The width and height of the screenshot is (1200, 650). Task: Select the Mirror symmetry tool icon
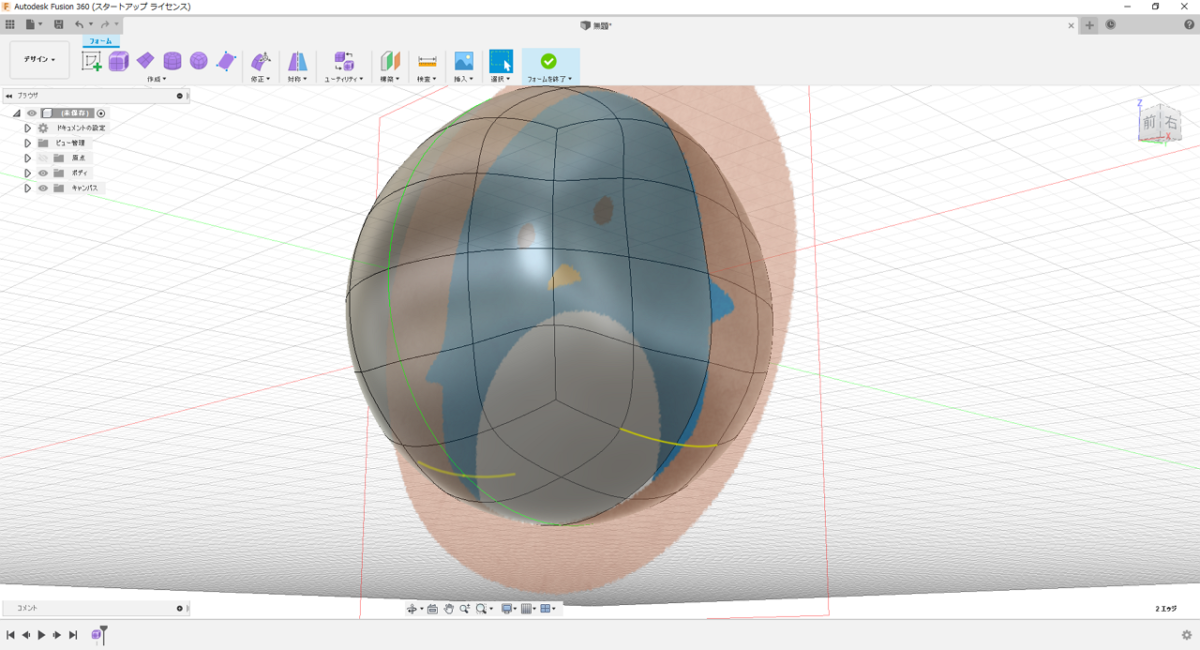tap(298, 61)
